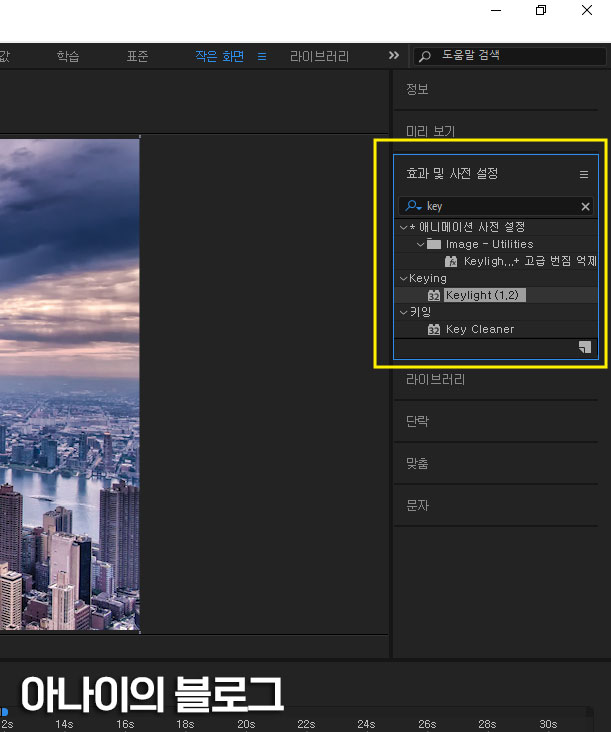This screenshot has width=611, height=732.
Task: Click the Key Cleaner effect icon
Action: pos(434,329)
